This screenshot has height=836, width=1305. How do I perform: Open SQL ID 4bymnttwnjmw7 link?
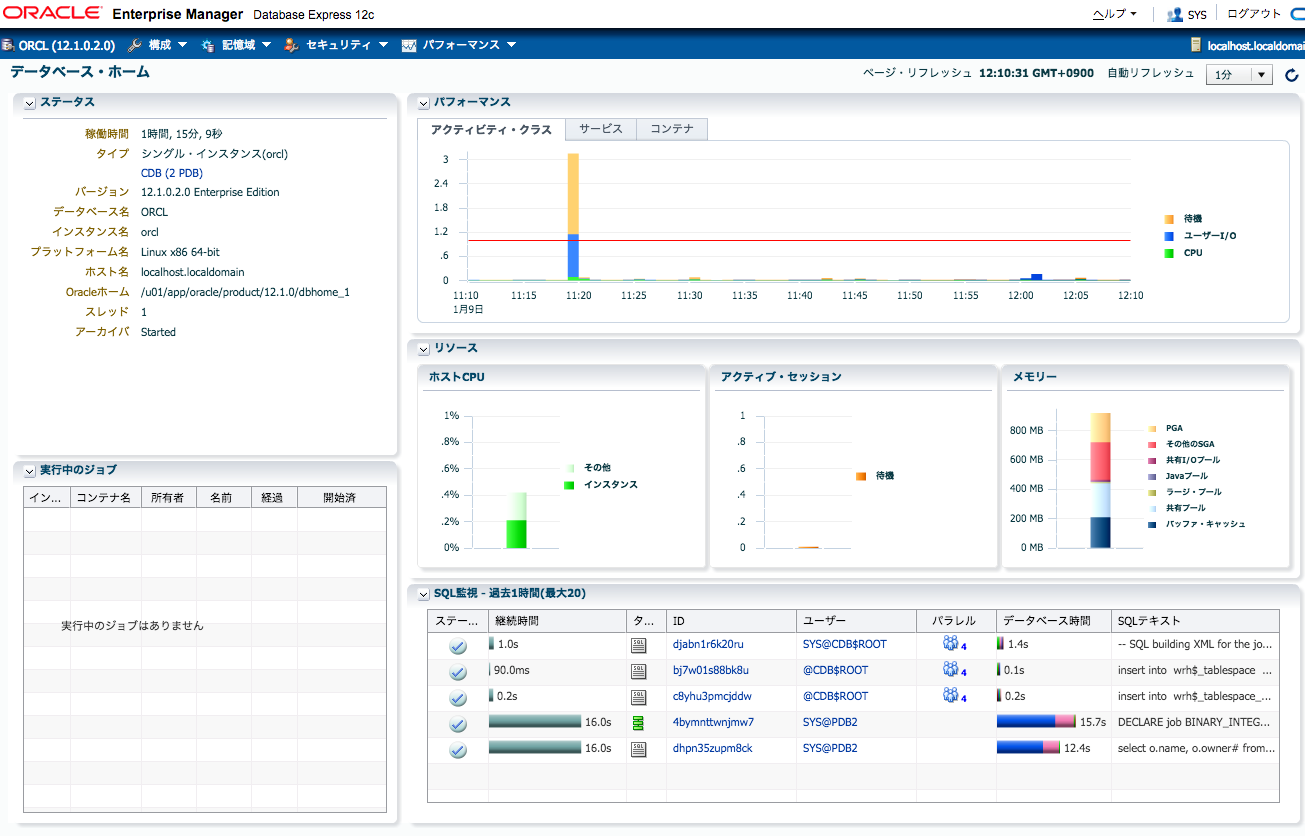713,723
